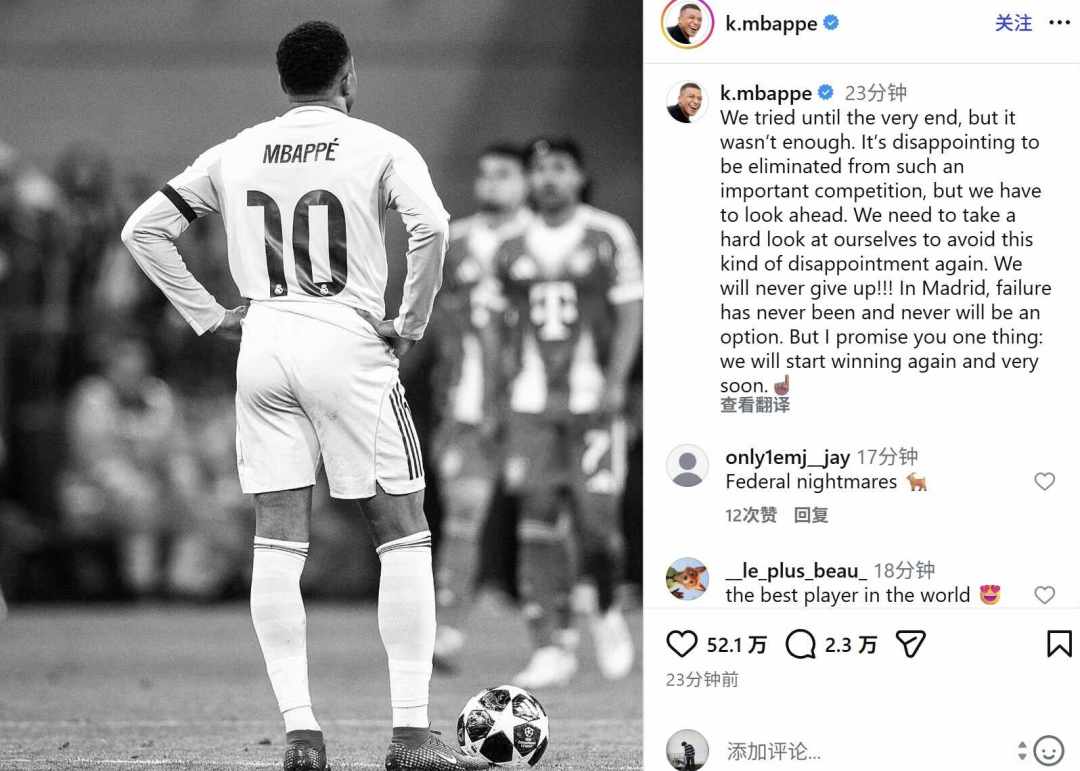The height and width of the screenshot is (771, 1080).
Task: Open the __le_plus_beau_ username link
Action: pos(796,570)
